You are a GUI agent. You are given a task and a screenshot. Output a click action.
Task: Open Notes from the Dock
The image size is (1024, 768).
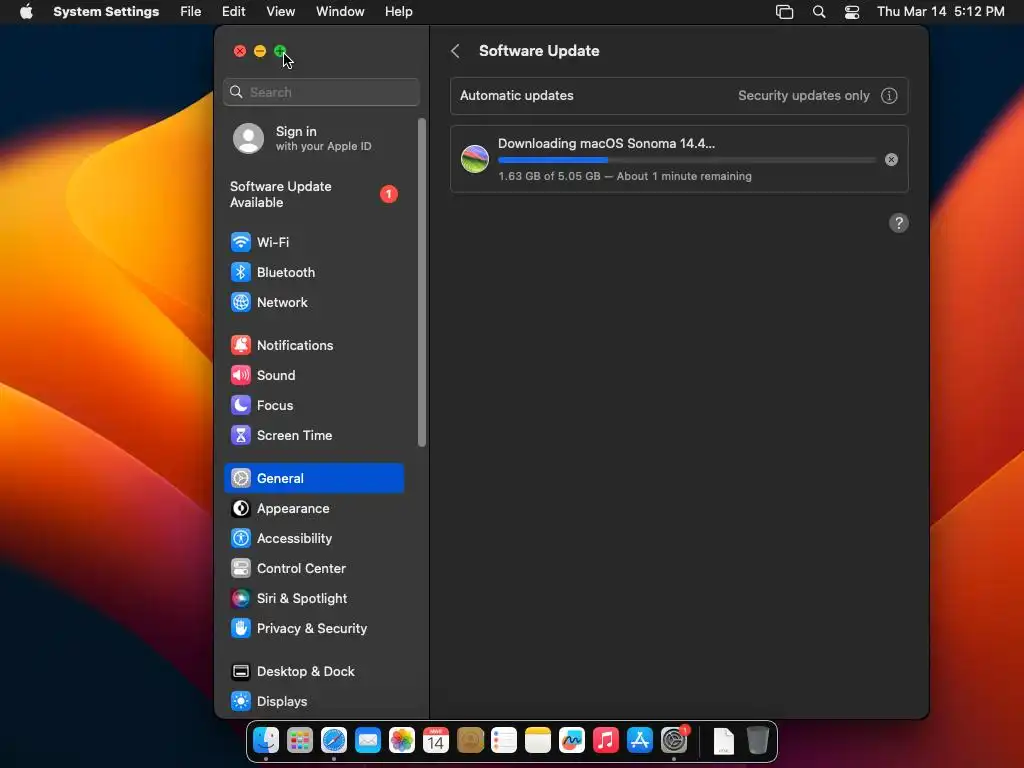tap(537, 741)
